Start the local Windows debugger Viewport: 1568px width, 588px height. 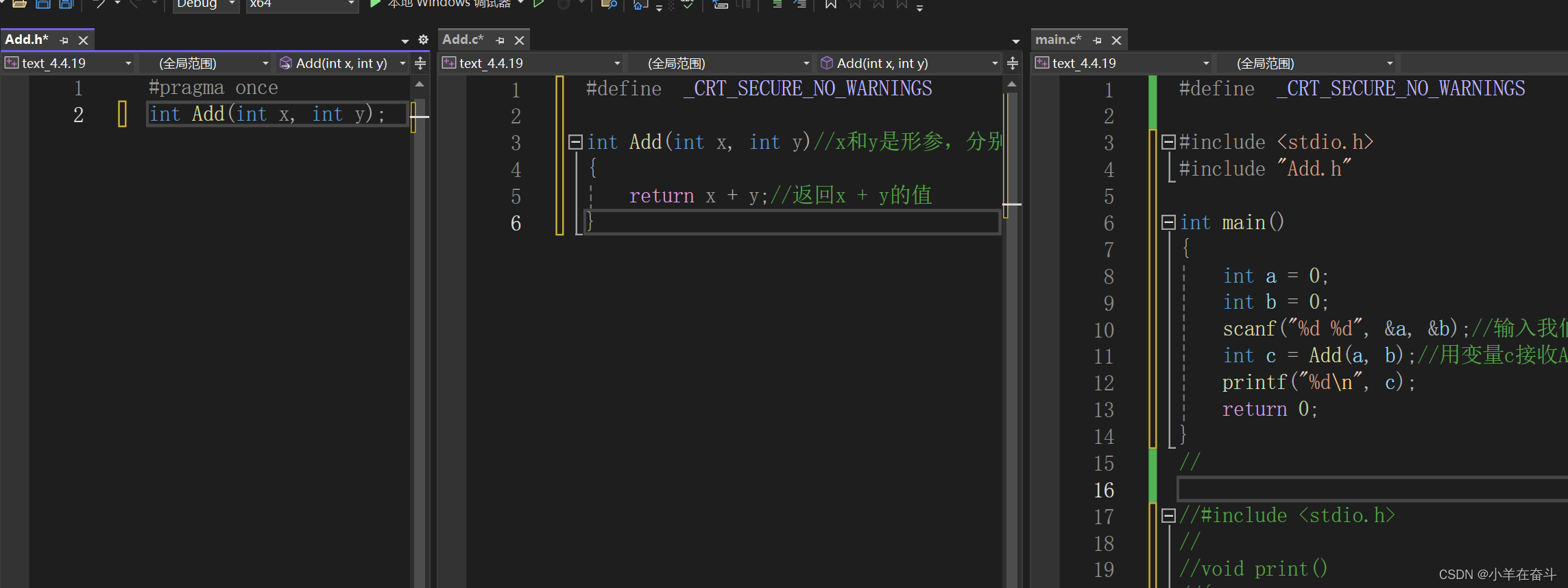[440, 4]
